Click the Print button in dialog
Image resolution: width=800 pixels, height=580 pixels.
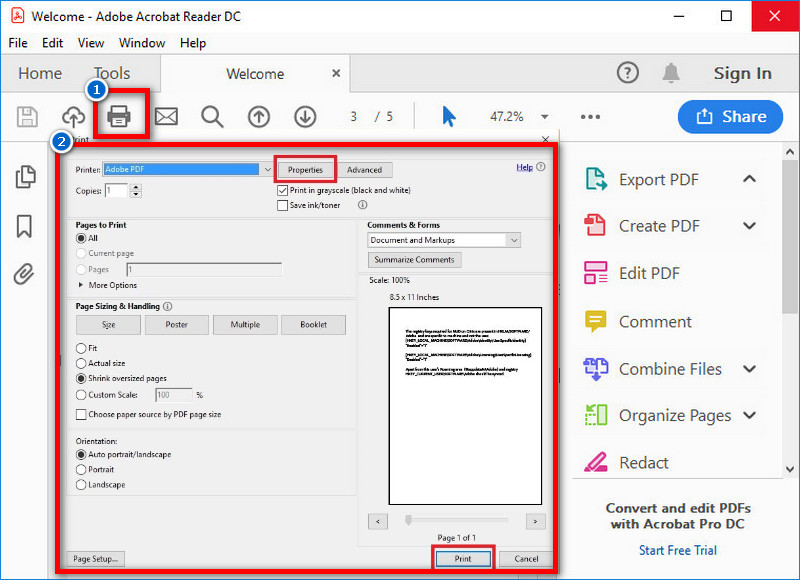click(463, 559)
